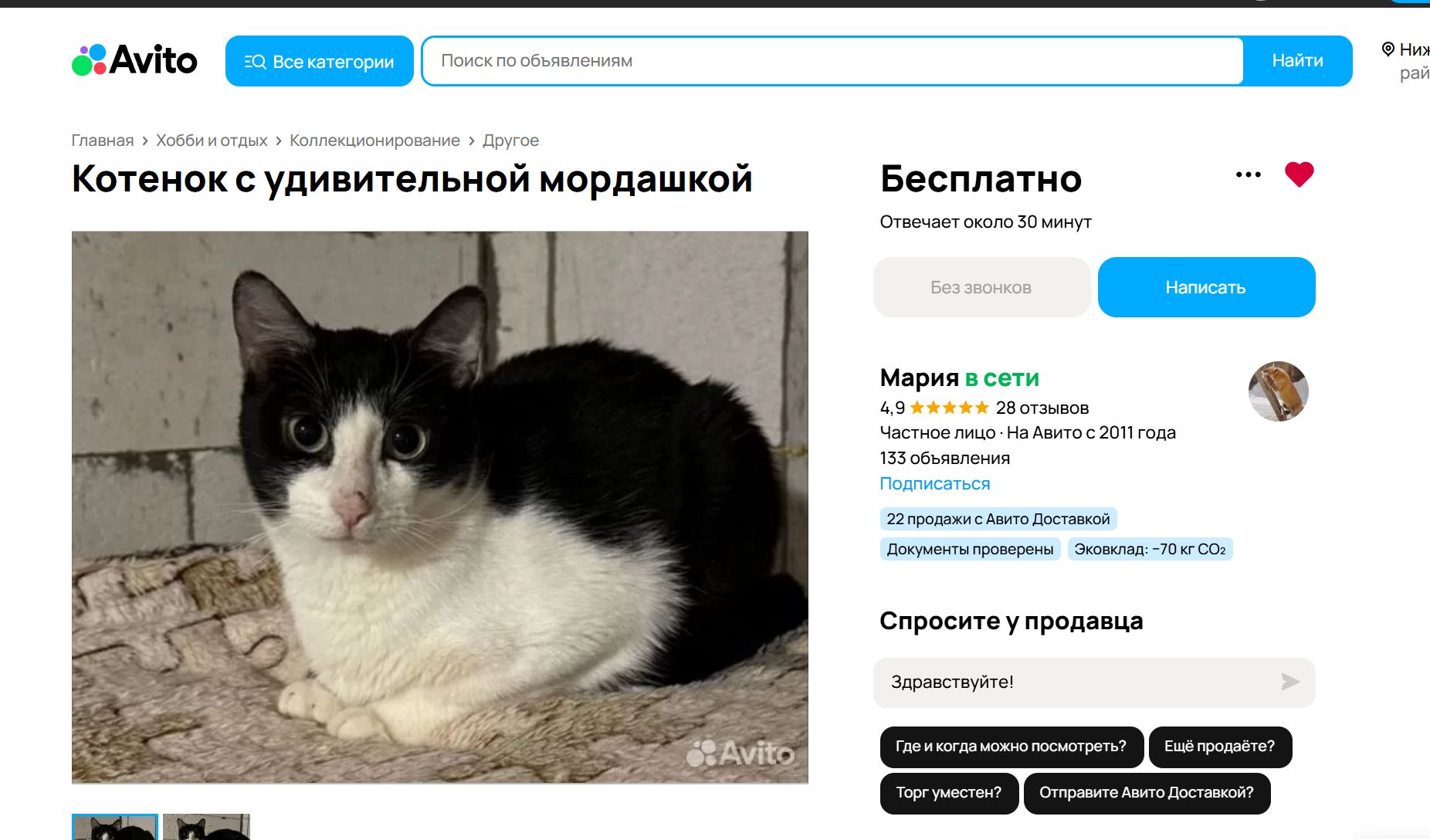Go to Главная breadcrumb
This screenshot has width=1430, height=840.
point(103,141)
